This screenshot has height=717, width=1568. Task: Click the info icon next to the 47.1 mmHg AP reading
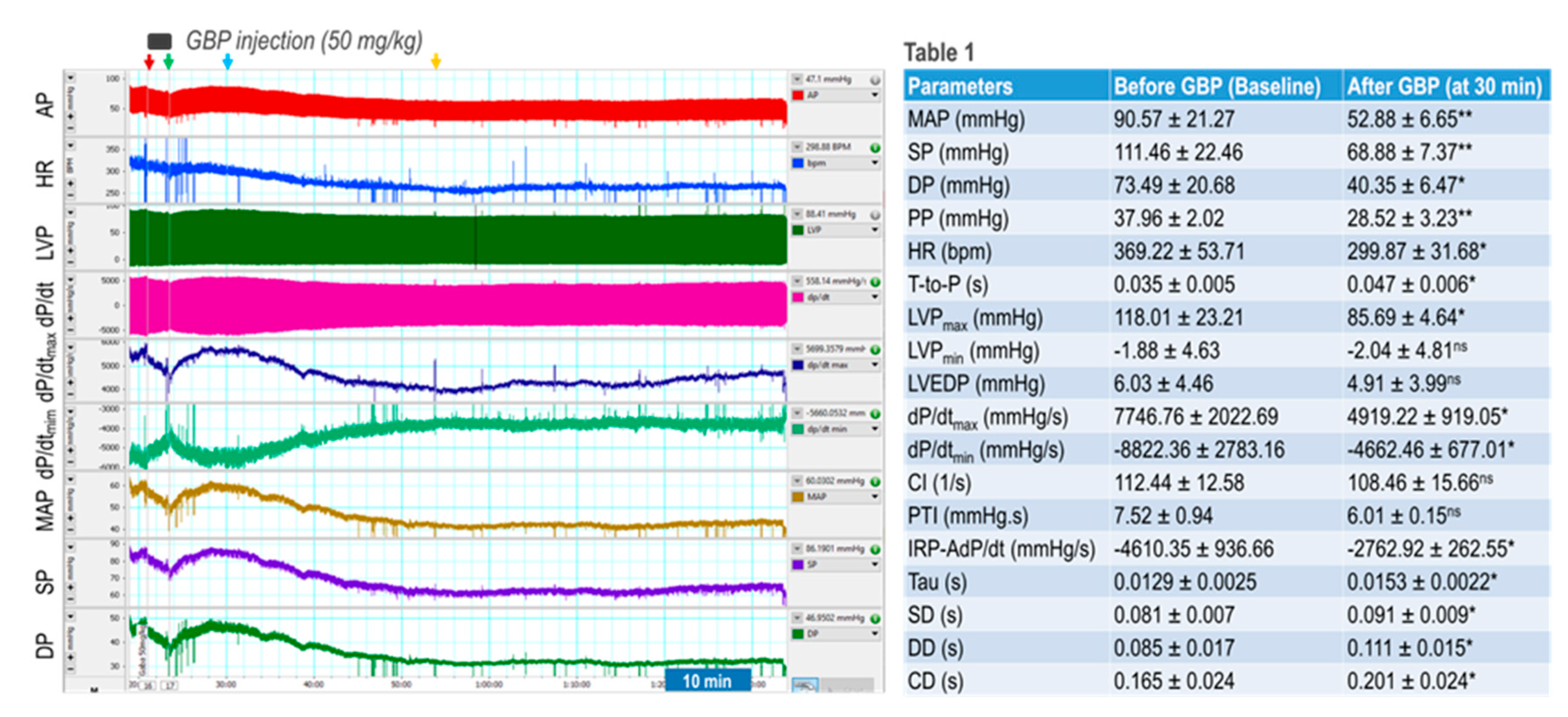pyautogui.click(x=875, y=81)
